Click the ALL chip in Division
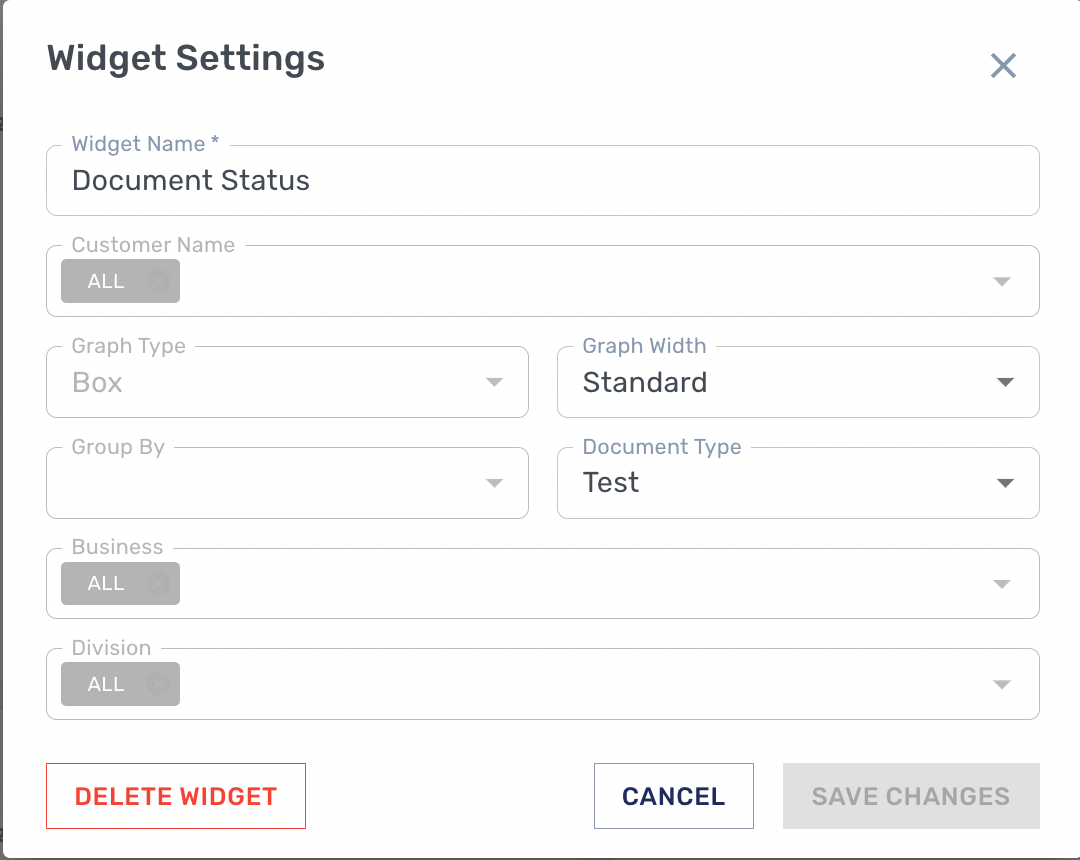The height and width of the screenshot is (860, 1080). tap(106, 685)
